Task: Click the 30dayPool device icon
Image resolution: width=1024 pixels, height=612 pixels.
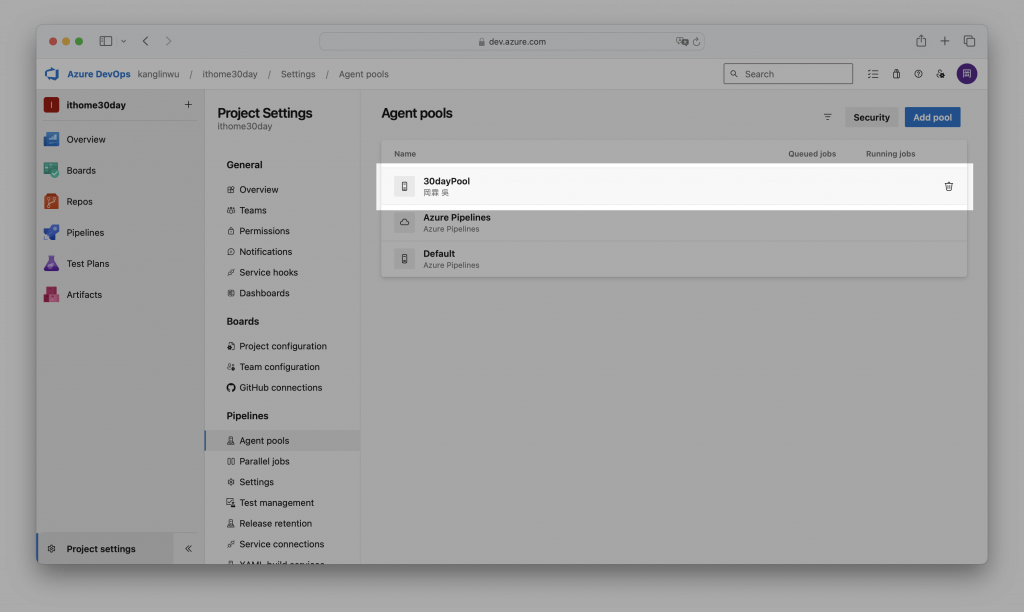Action: (404, 186)
